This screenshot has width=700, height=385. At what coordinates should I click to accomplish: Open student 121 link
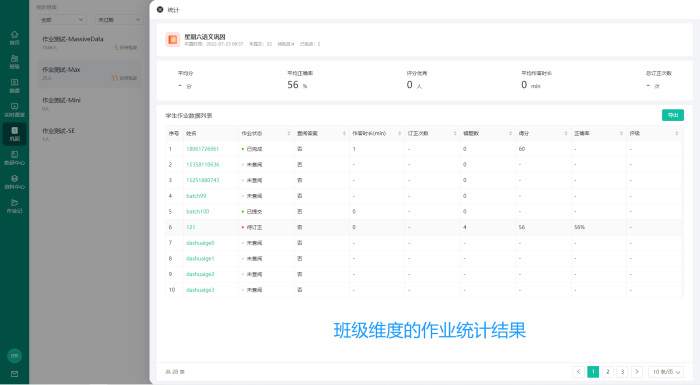(191, 227)
